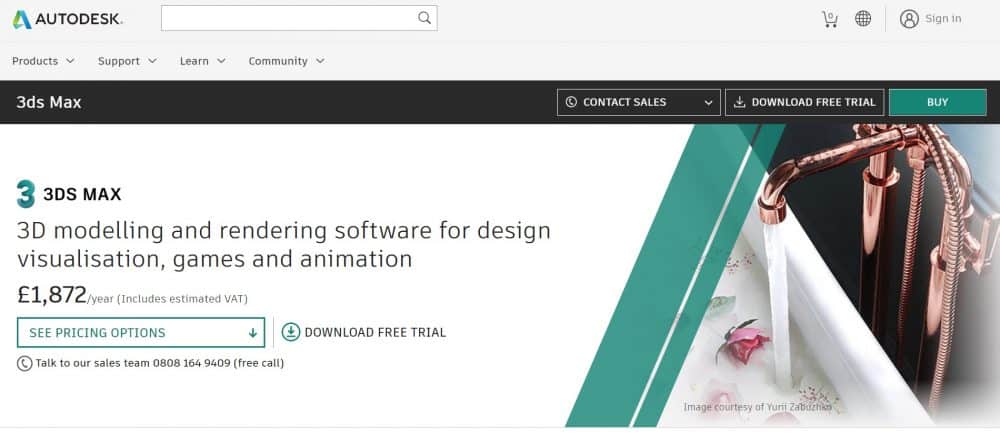Click the Talk to our sales team text

[159, 363]
